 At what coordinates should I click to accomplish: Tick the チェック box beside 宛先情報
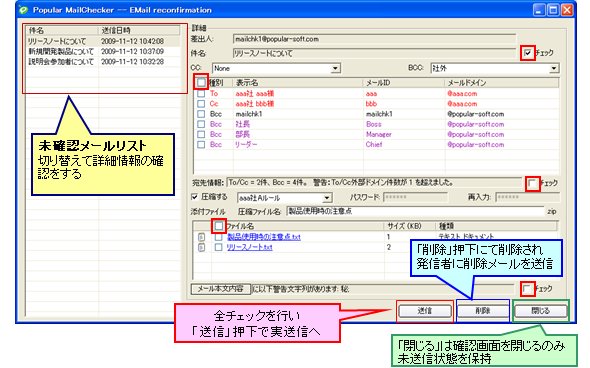(x=532, y=184)
